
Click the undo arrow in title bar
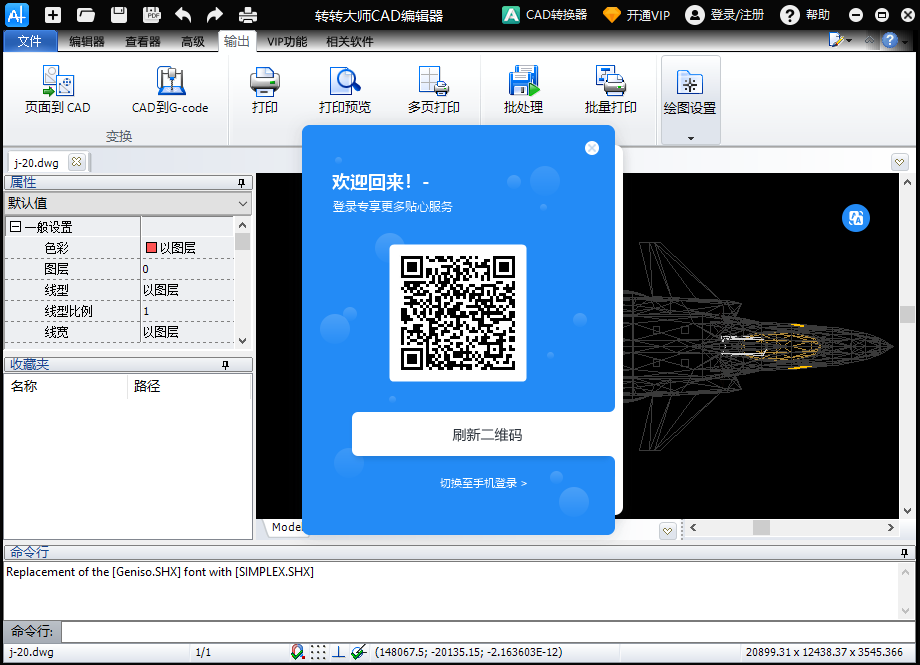(x=183, y=15)
